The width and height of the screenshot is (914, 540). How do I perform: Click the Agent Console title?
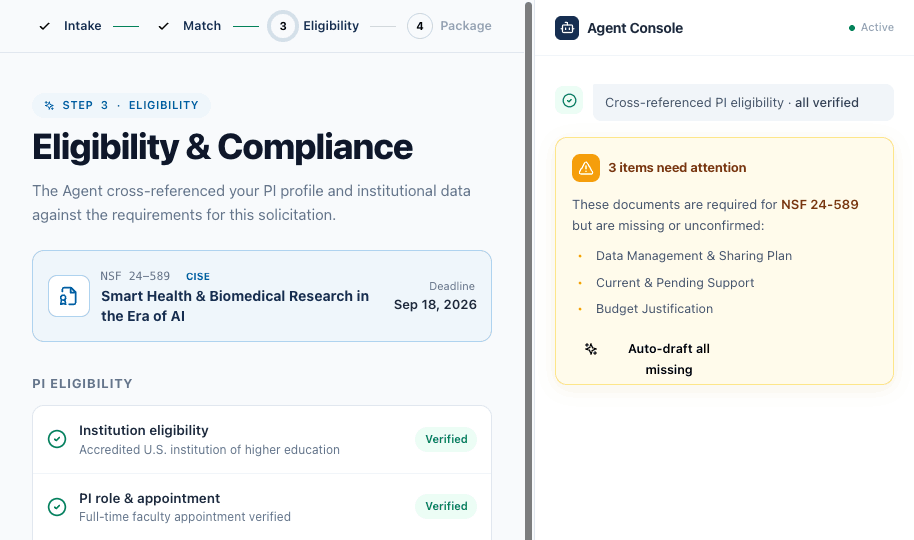(x=635, y=28)
